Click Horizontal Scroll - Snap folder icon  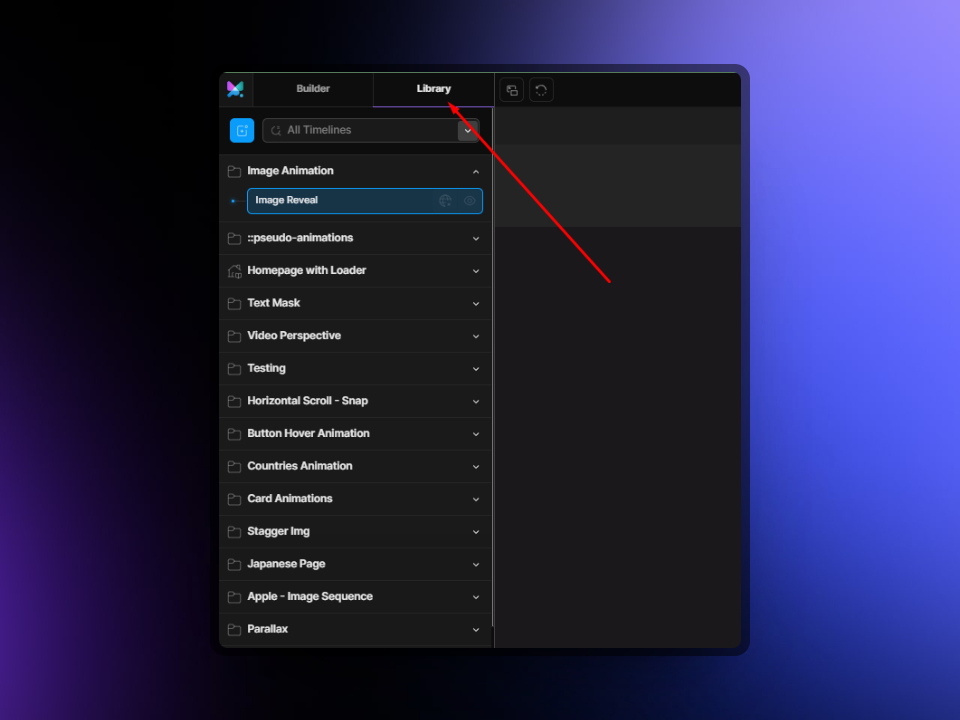(x=234, y=401)
